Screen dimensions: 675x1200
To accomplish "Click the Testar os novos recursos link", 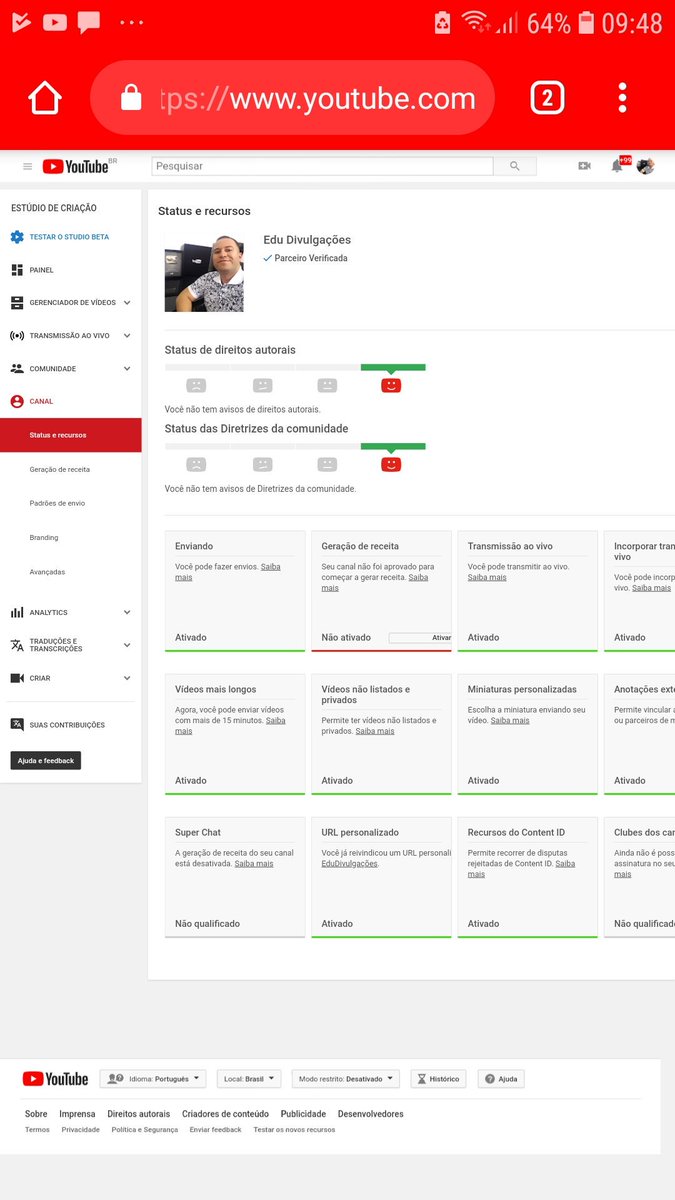I will pyautogui.click(x=294, y=1130).
